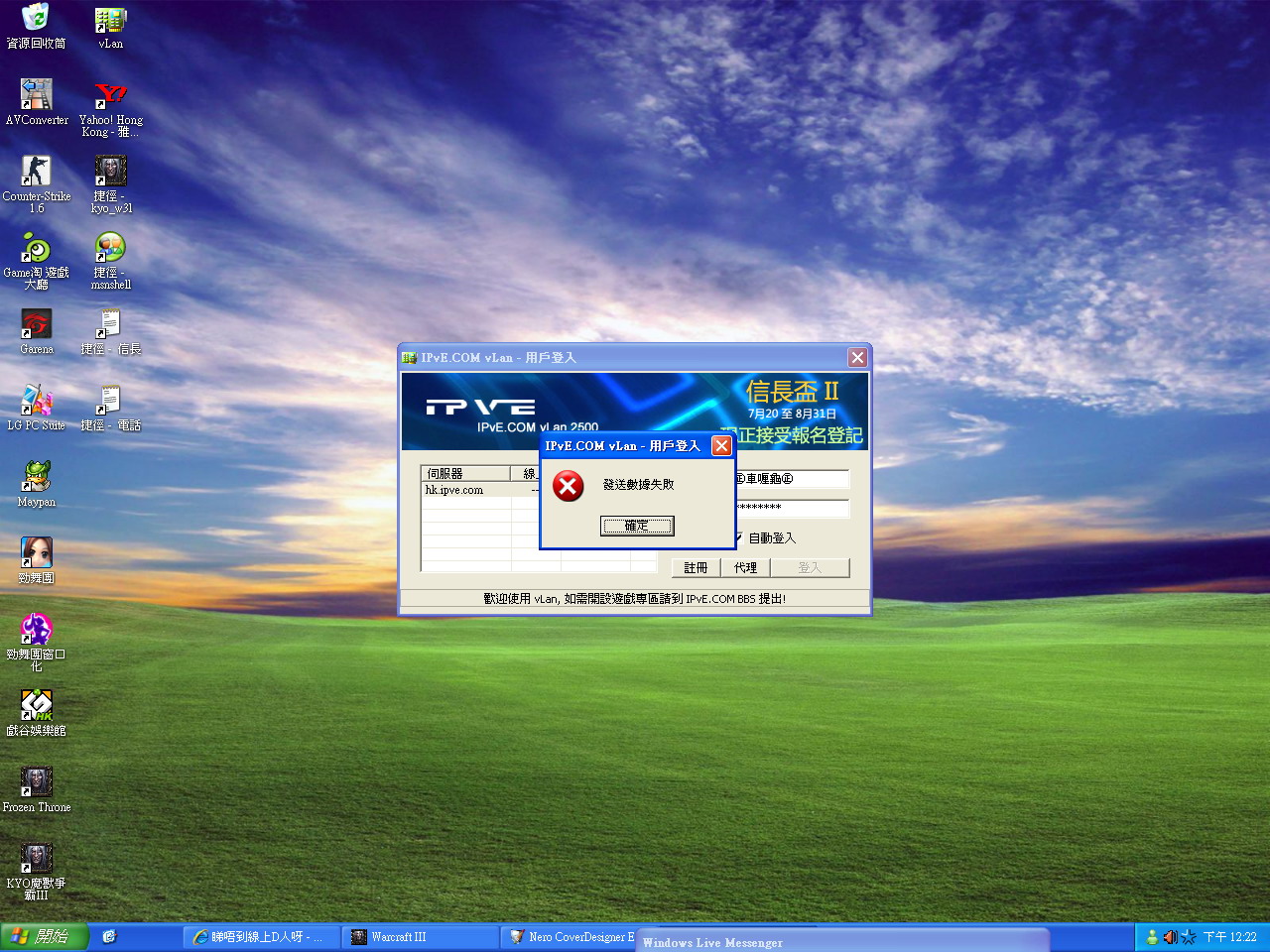The height and width of the screenshot is (952, 1270).
Task: Click the star tray icon near the clock
Action: [x=1188, y=937]
